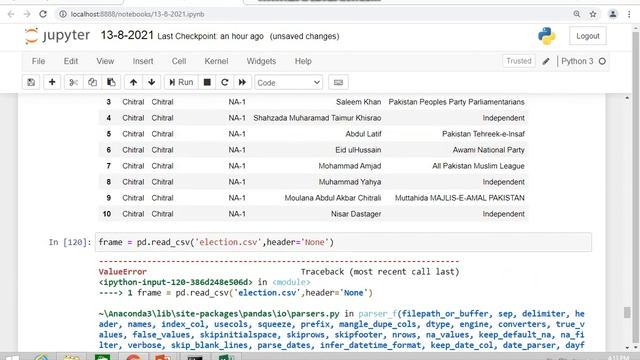
Task: Click the Last Checkpoint status text
Action: 210,36
